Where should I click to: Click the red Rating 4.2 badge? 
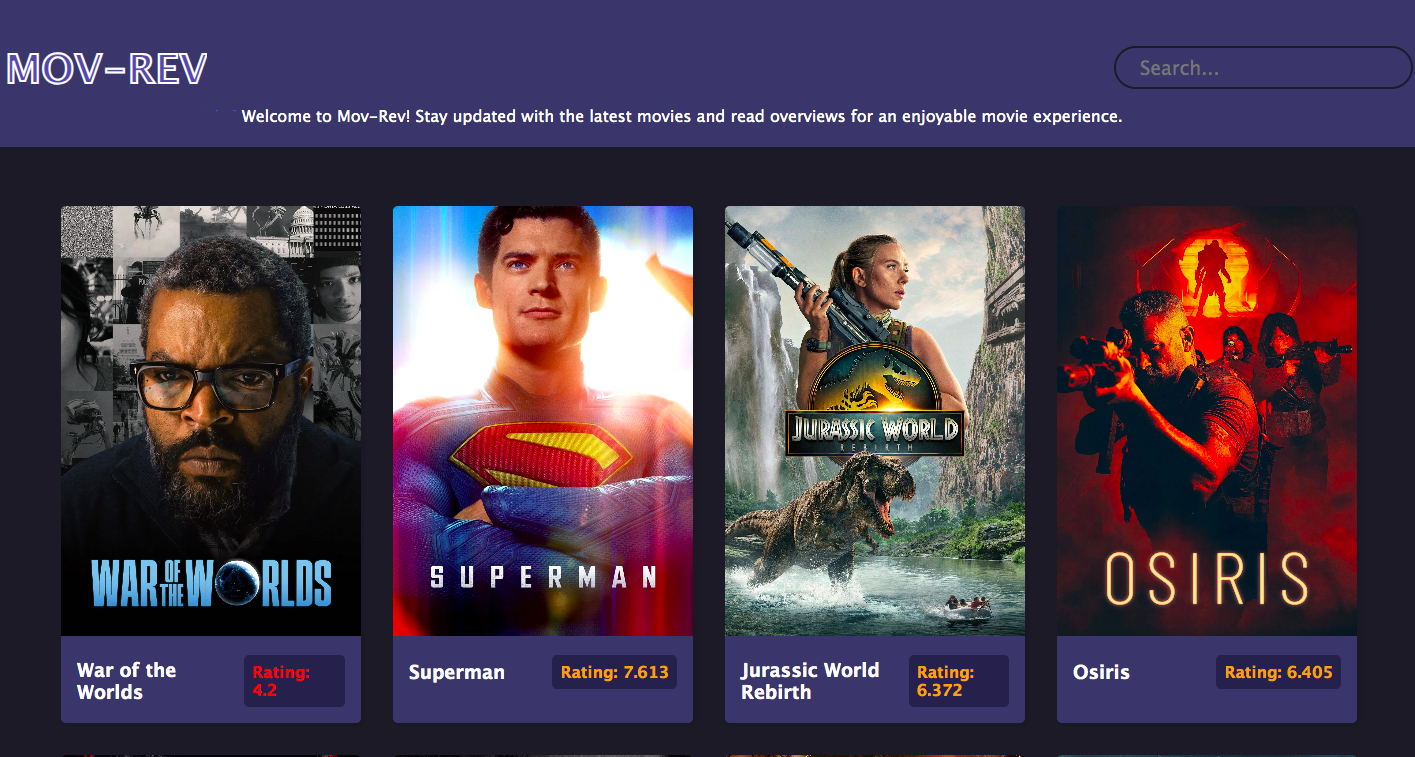294,681
